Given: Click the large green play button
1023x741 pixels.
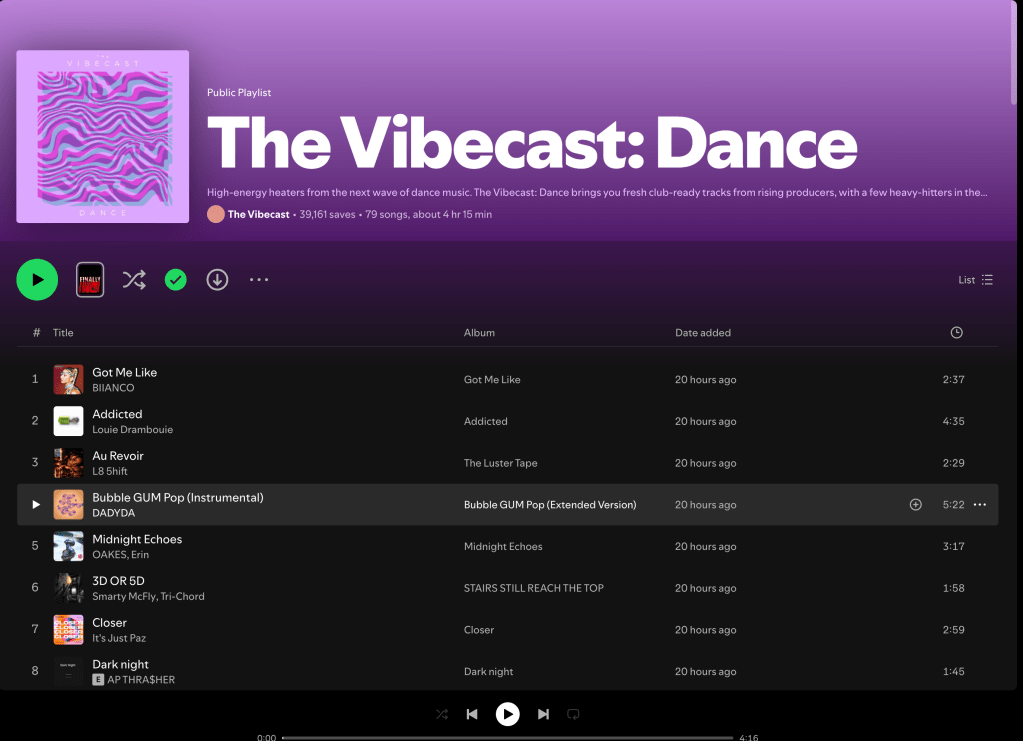Looking at the screenshot, I should tap(37, 280).
